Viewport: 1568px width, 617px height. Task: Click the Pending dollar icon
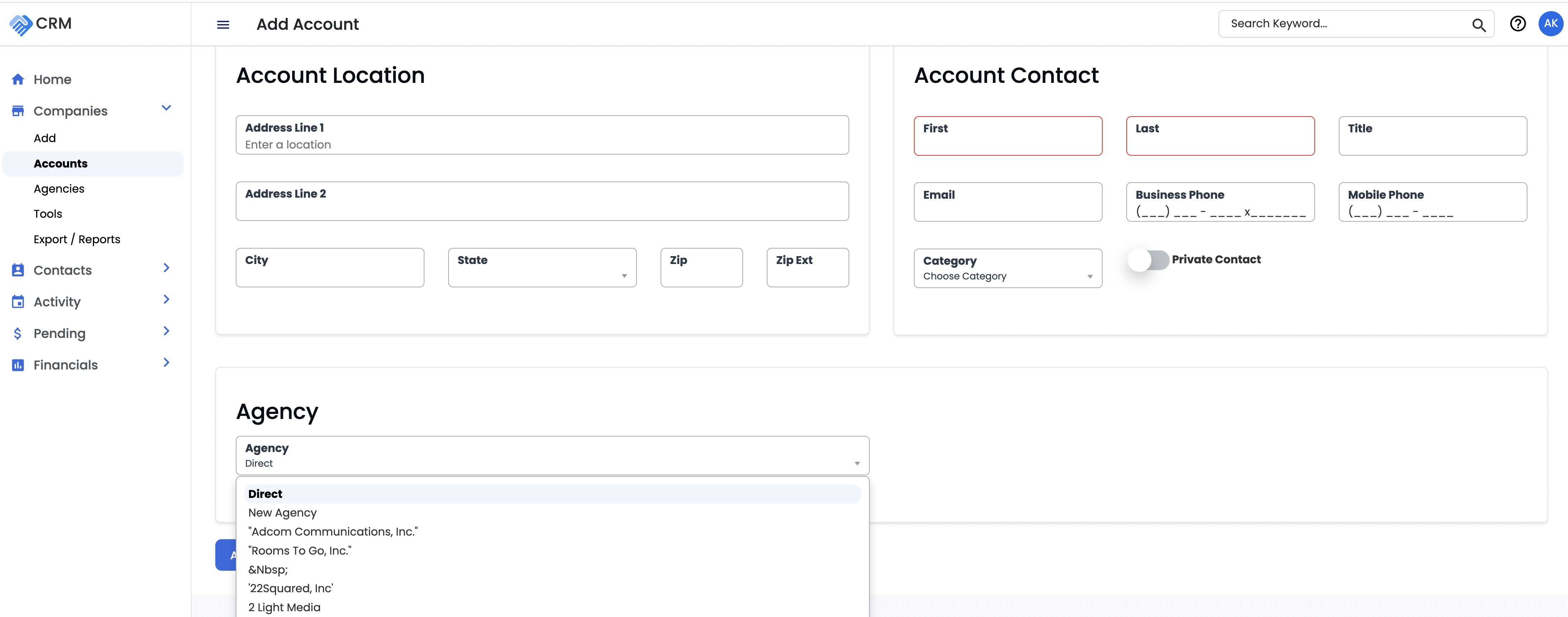[x=18, y=334]
